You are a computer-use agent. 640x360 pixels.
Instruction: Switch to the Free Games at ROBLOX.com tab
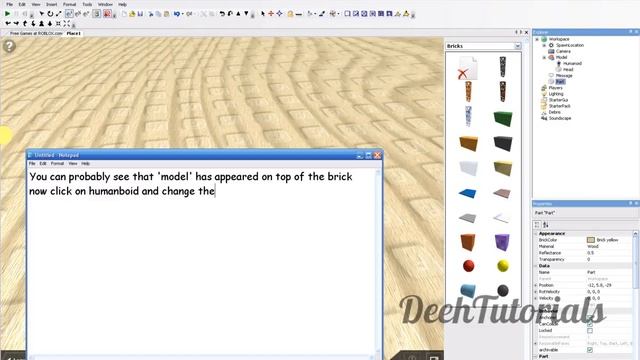point(36,33)
